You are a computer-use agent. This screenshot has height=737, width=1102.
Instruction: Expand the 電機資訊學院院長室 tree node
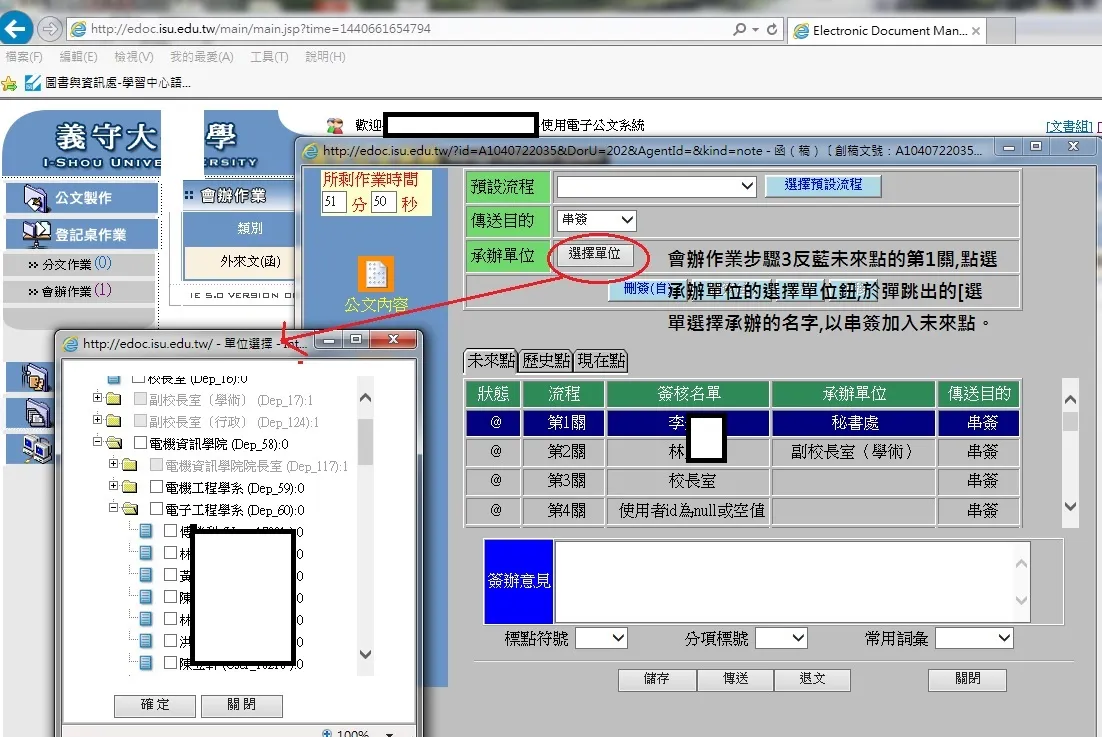[x=114, y=464]
